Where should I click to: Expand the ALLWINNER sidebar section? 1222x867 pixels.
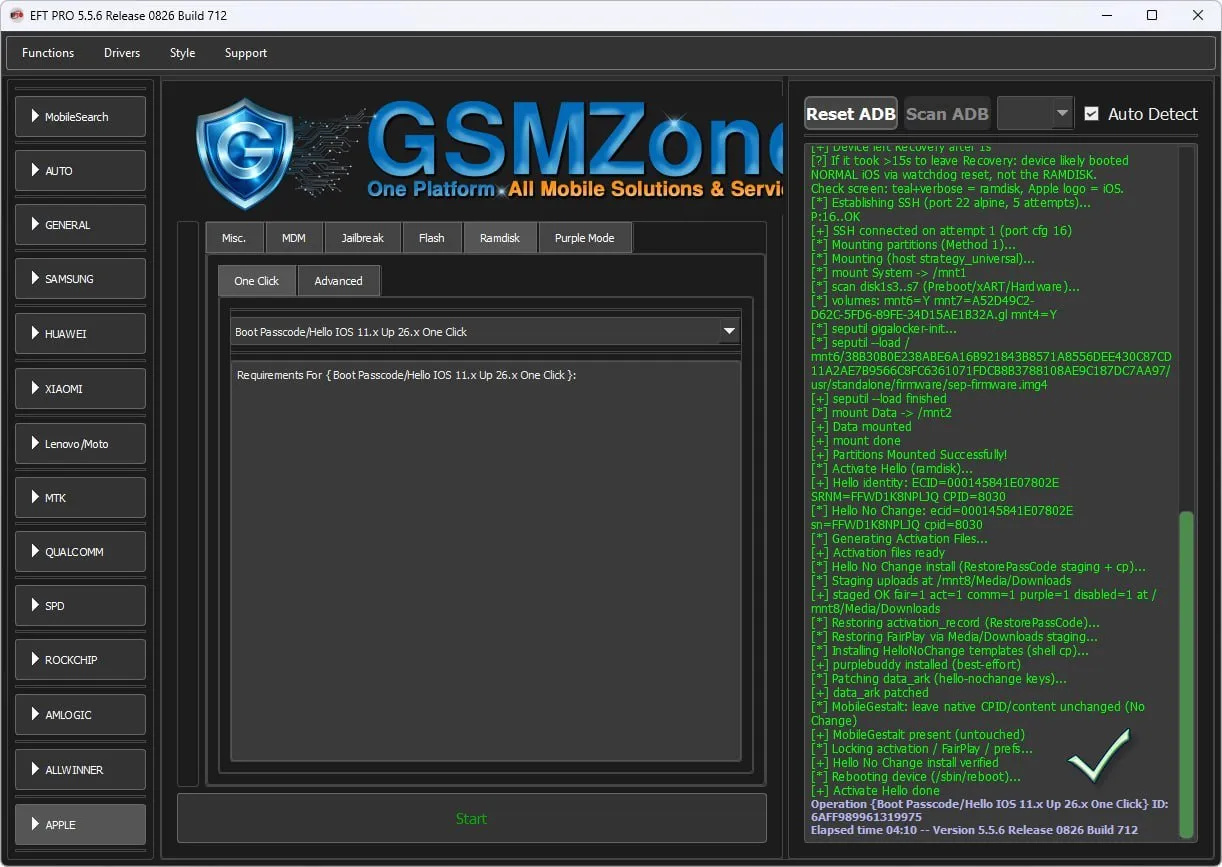tap(80, 770)
